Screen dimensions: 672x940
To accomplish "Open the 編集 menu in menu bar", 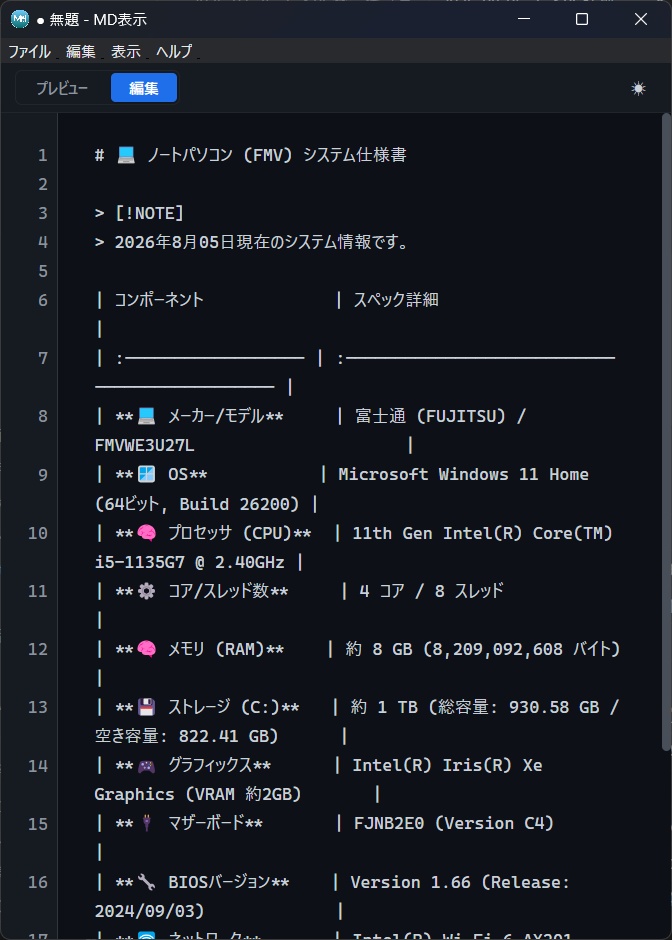I will [80, 52].
